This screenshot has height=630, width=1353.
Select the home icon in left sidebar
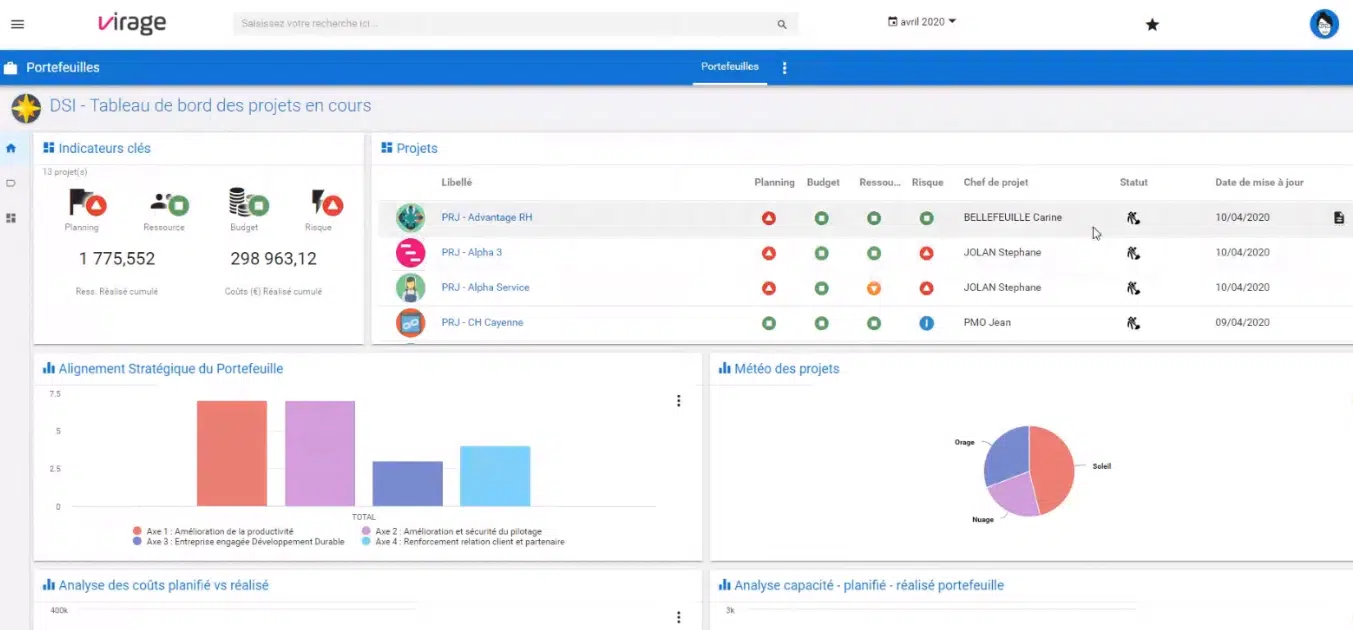pos(11,148)
